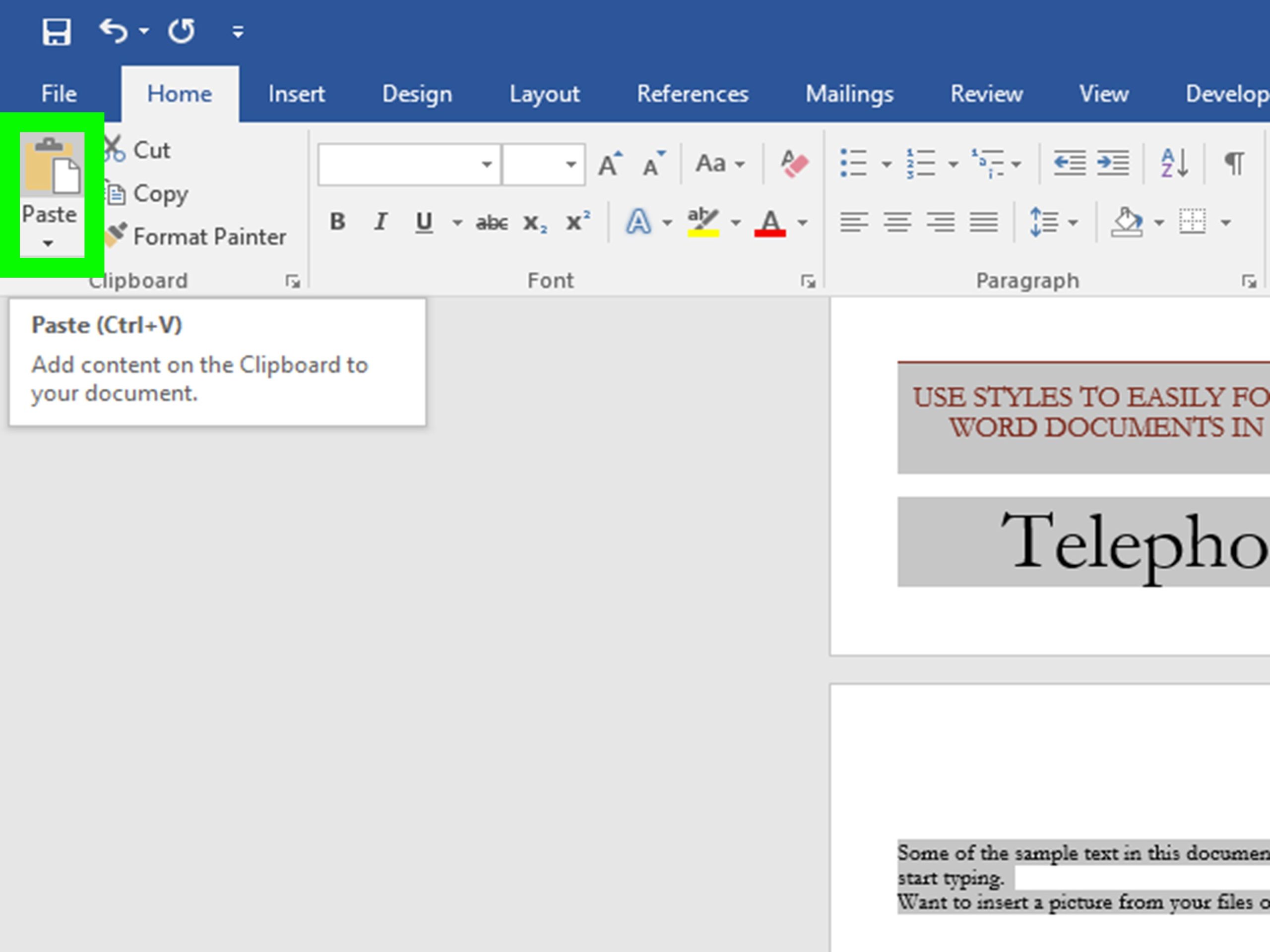This screenshot has width=1270, height=952.
Task: Open Font dialog launcher
Action: pyautogui.click(x=809, y=281)
